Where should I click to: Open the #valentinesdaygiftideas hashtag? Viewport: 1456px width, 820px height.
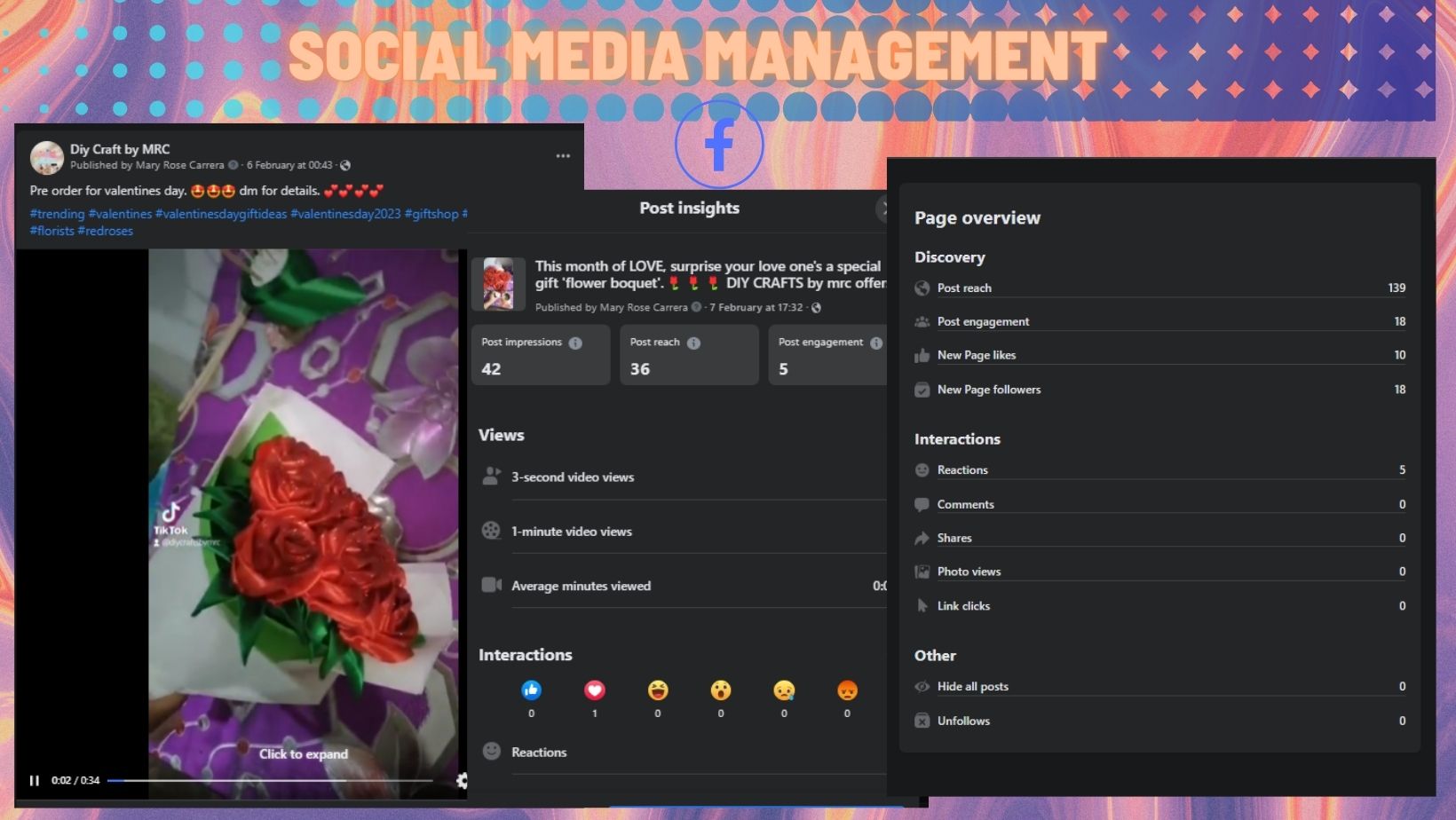tap(221, 214)
